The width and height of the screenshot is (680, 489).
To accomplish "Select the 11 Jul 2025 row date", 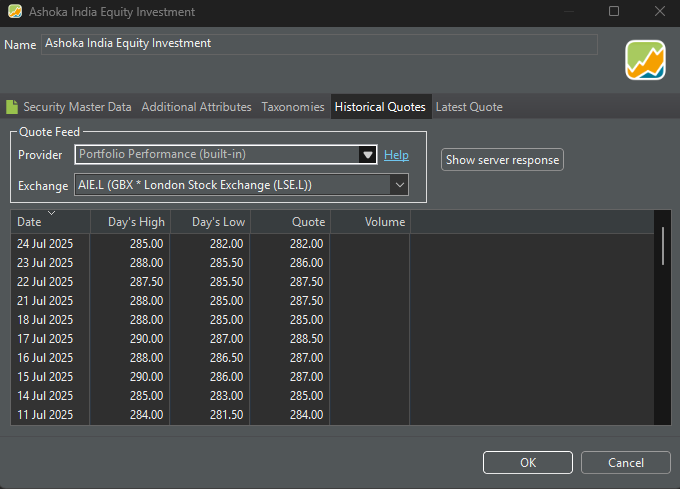I will [x=45, y=415].
